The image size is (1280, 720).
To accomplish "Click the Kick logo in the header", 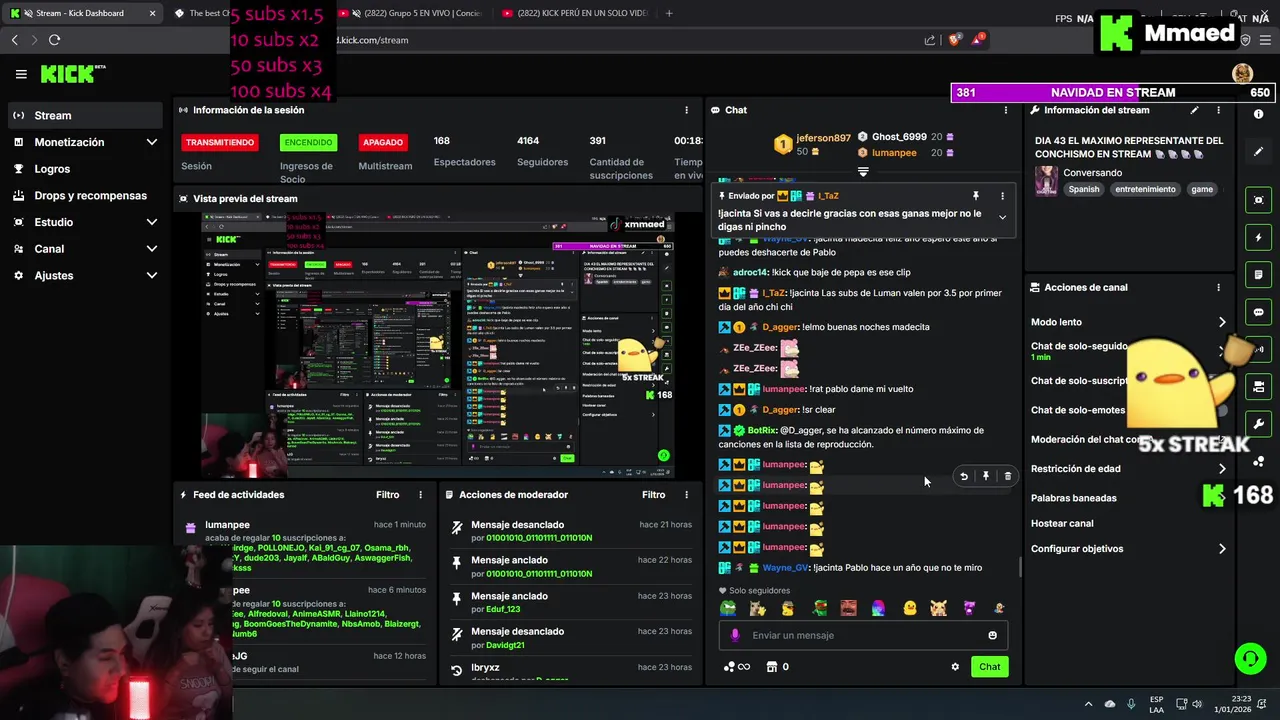I will click(72, 74).
